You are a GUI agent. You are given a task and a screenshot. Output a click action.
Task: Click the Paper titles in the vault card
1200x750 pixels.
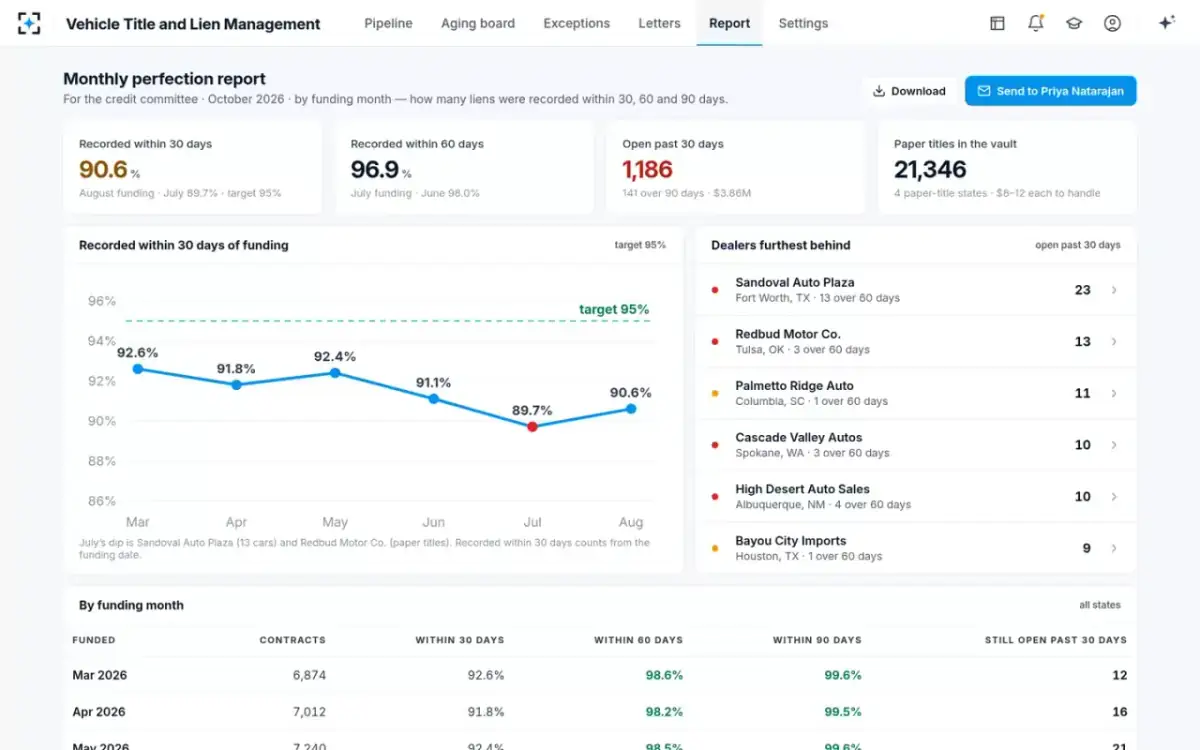pos(1007,168)
